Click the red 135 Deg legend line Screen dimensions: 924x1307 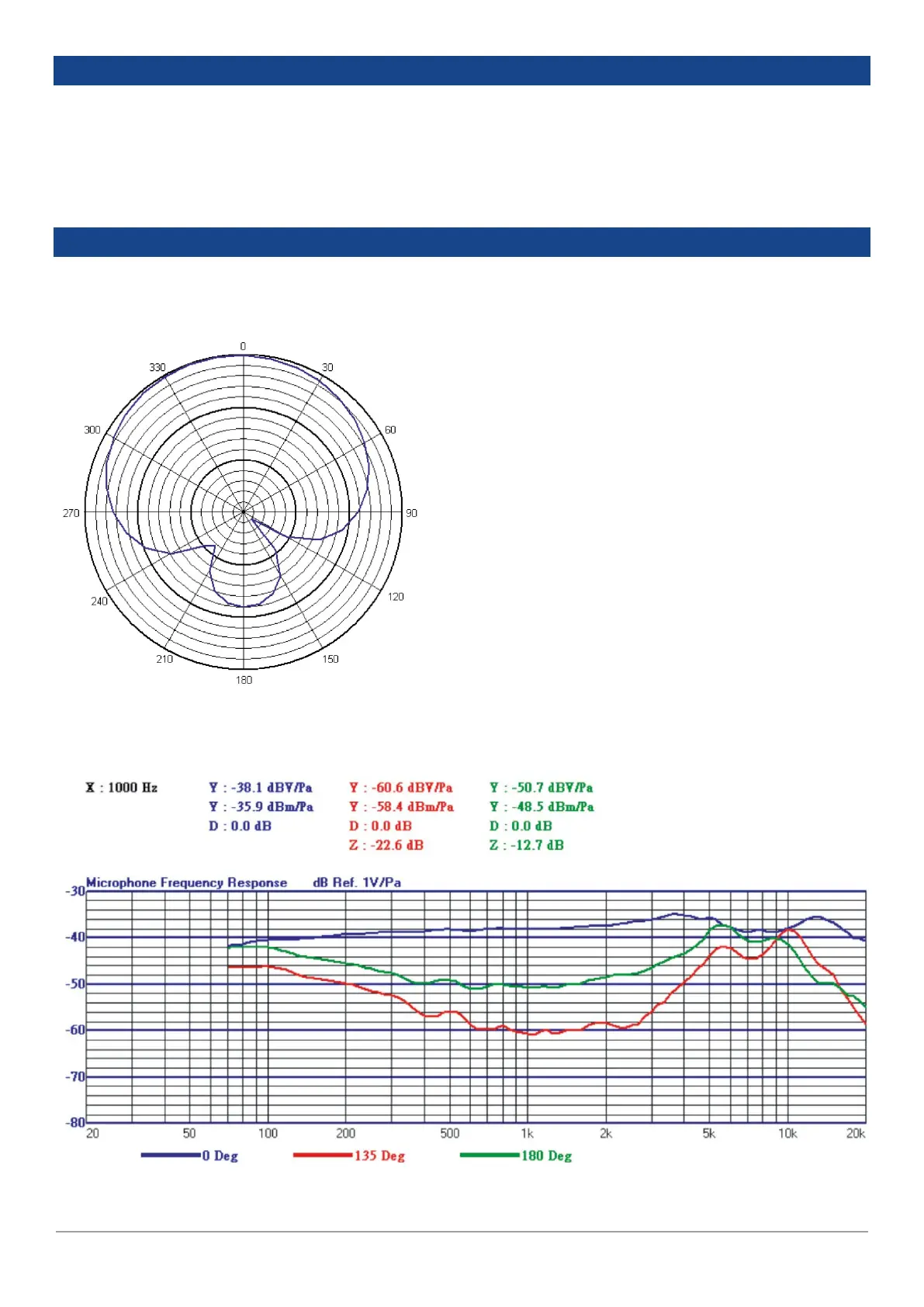coord(323,1155)
